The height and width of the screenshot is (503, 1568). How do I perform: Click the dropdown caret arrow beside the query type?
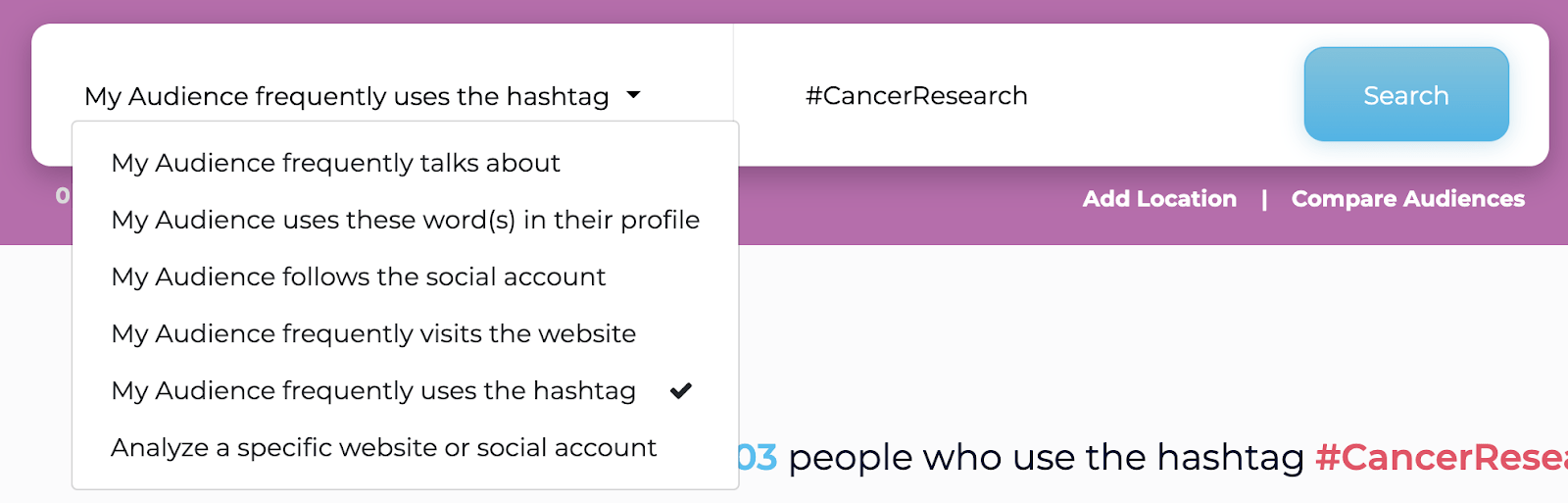(x=633, y=95)
